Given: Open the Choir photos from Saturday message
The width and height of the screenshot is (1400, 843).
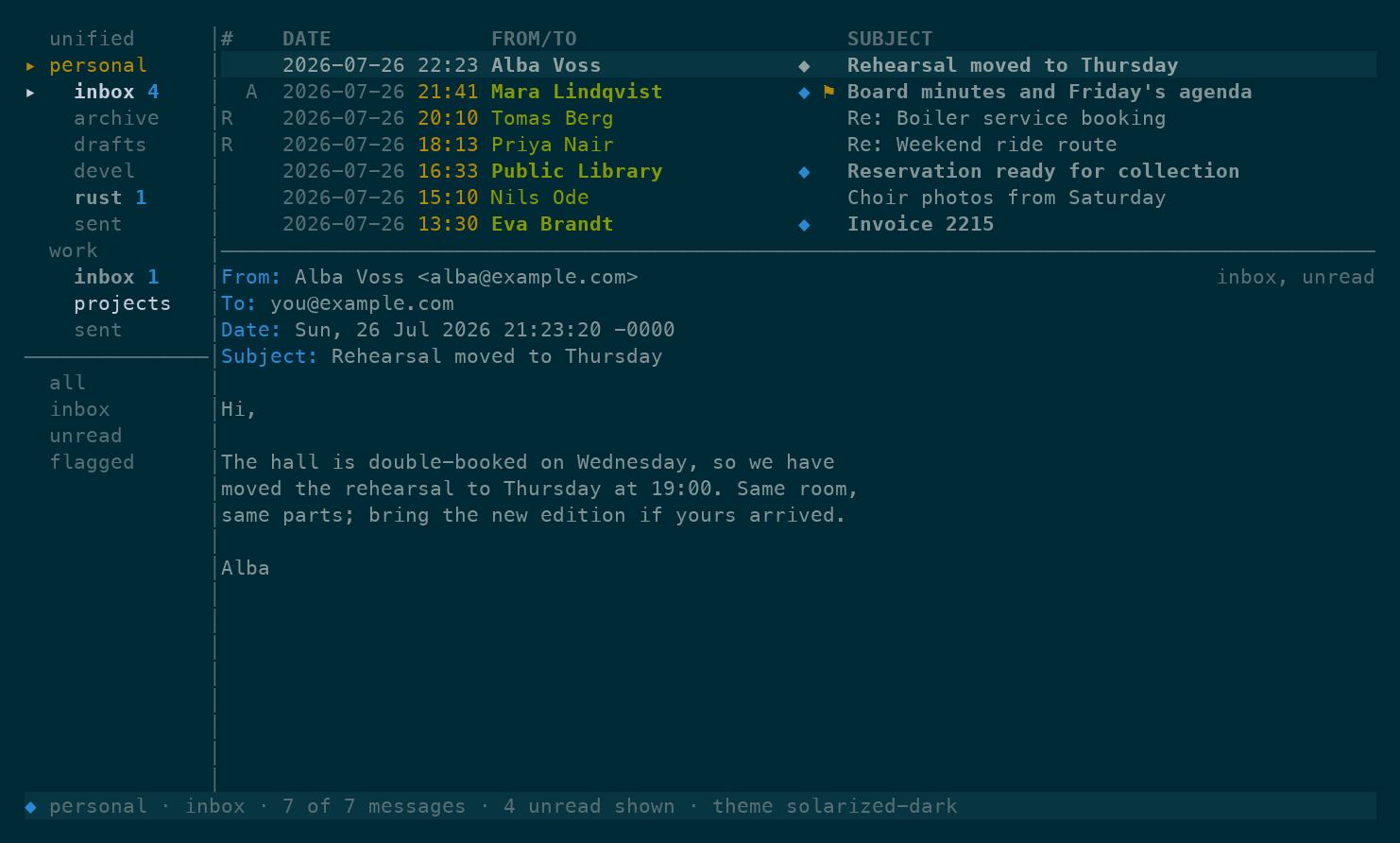Looking at the screenshot, I should click(798, 198).
